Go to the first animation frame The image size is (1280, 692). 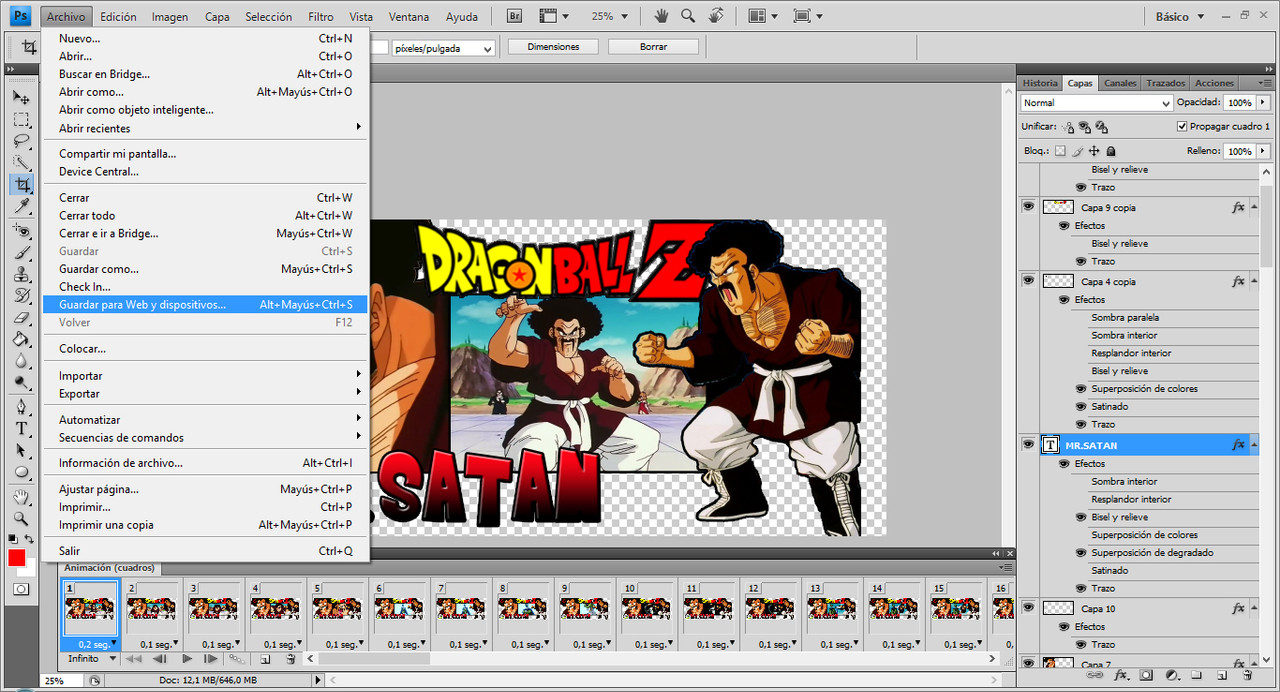(132, 659)
